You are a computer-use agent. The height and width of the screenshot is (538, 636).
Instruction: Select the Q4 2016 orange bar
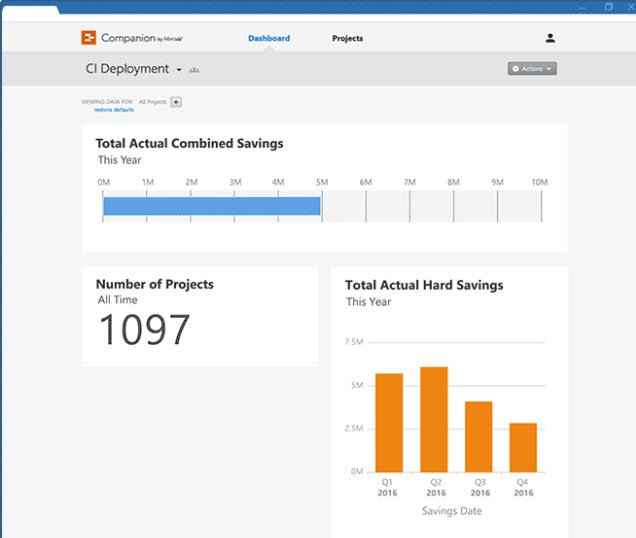tap(523, 446)
